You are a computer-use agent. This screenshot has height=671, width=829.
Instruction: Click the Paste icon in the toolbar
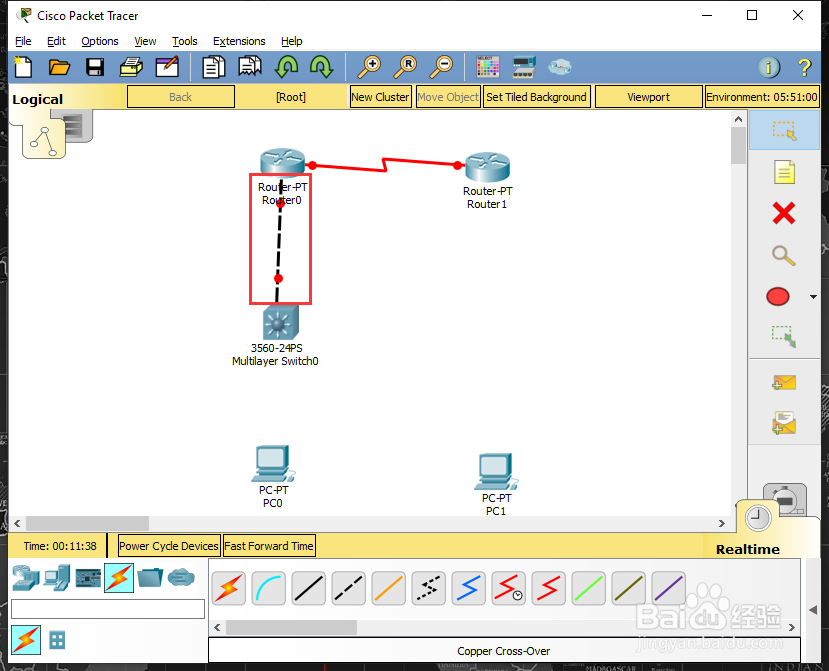point(250,67)
